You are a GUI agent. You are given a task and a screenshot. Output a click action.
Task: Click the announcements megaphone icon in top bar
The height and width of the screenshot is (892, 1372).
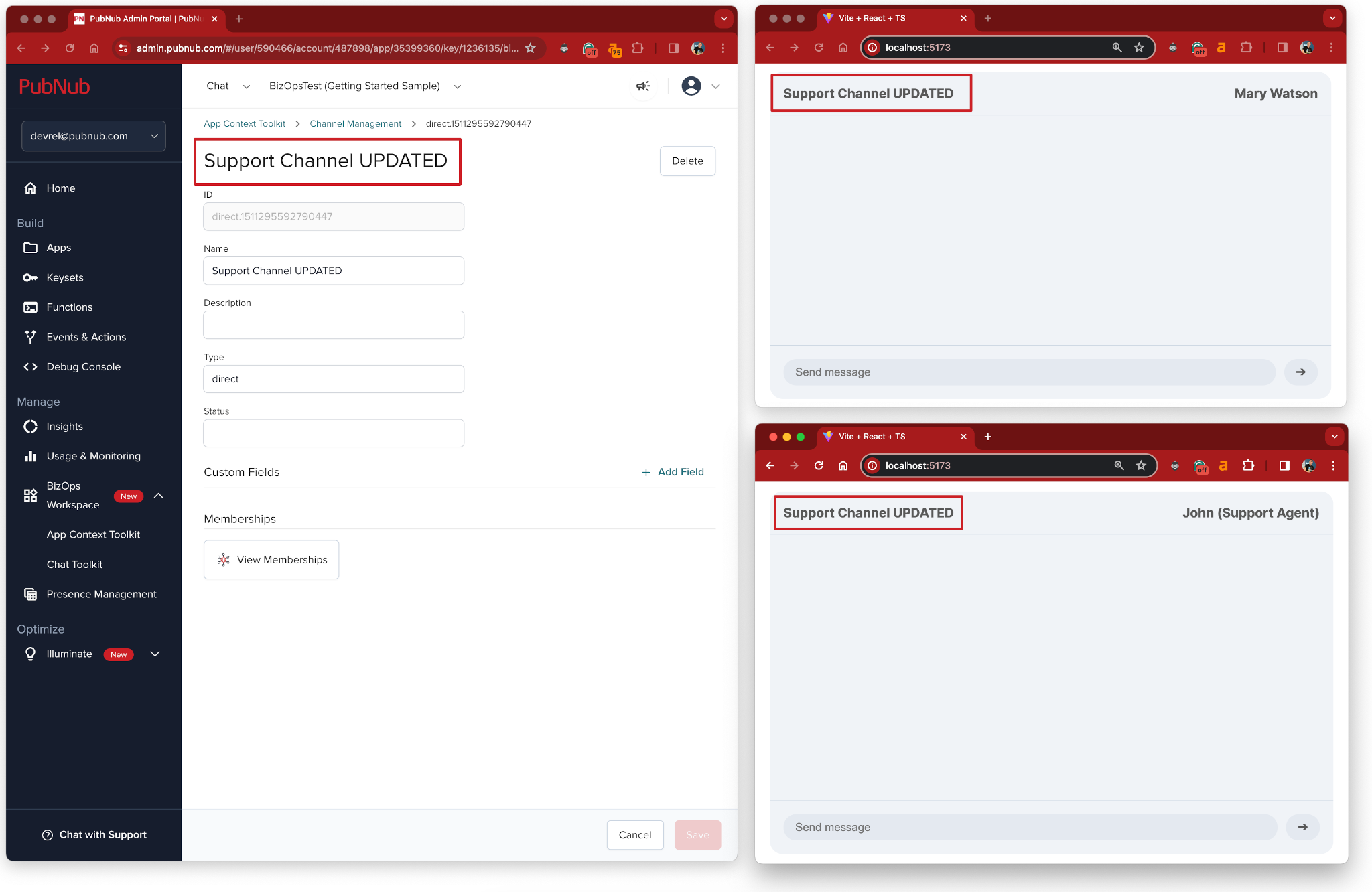tap(642, 86)
